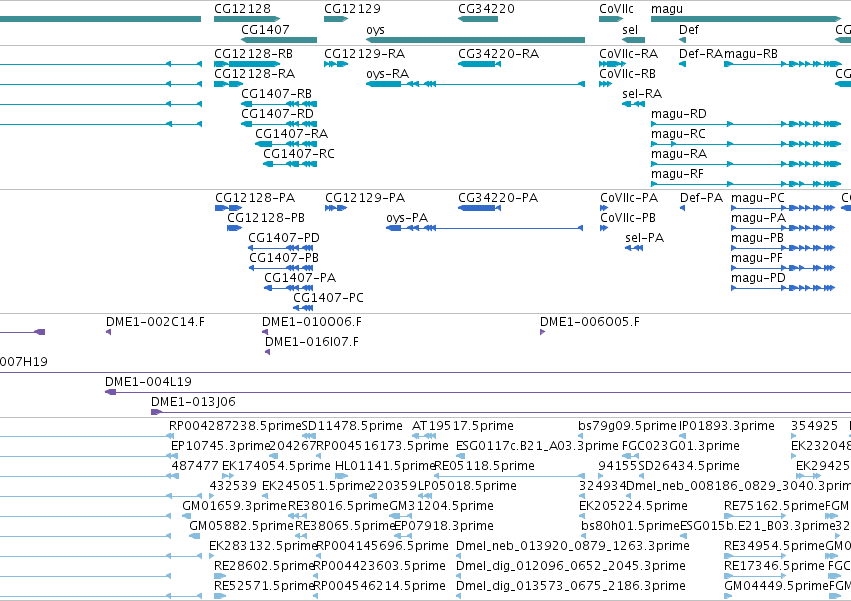851x601 pixels.
Task: Click the magu-RC transcript label
Action: 678,134
